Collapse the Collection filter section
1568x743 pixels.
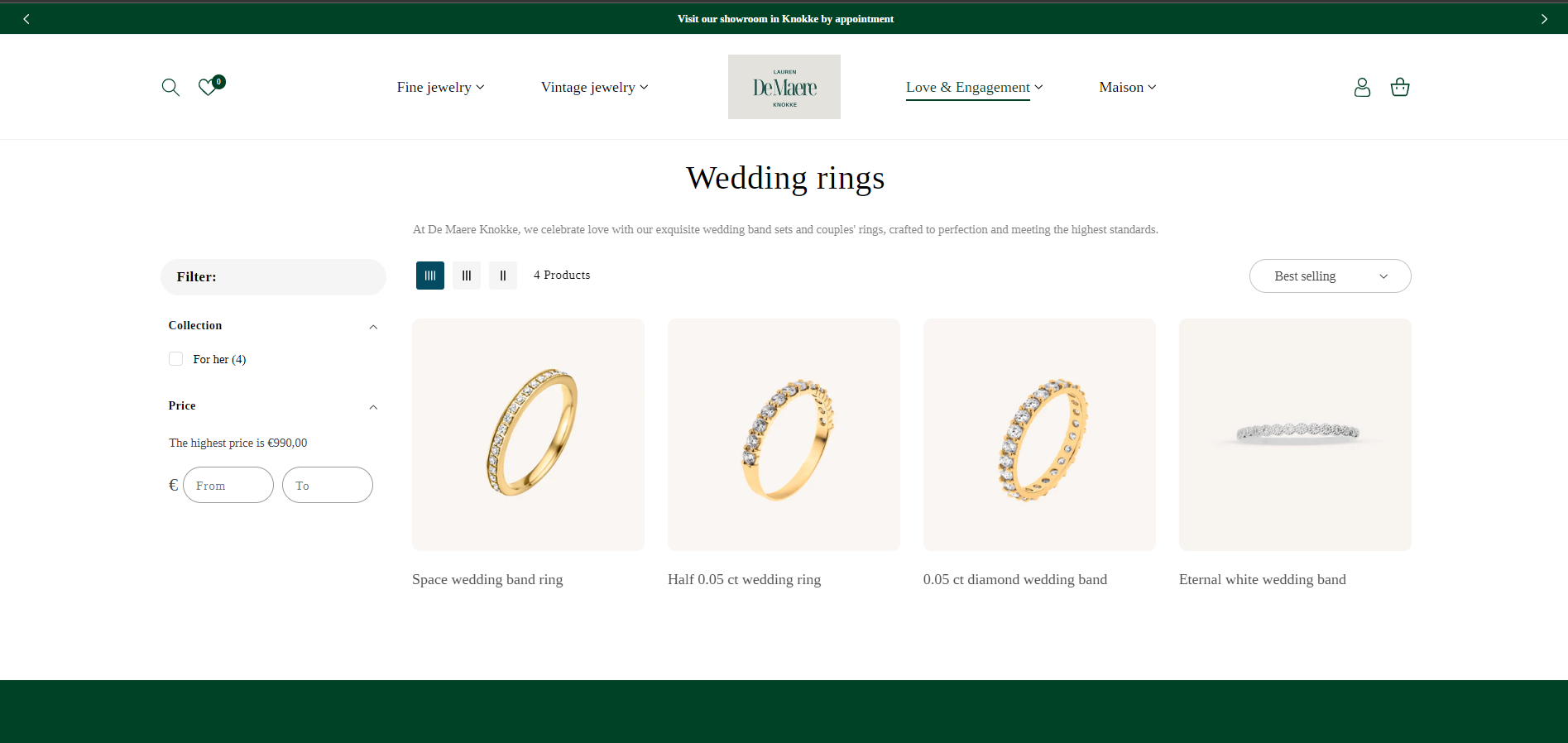coord(373,327)
